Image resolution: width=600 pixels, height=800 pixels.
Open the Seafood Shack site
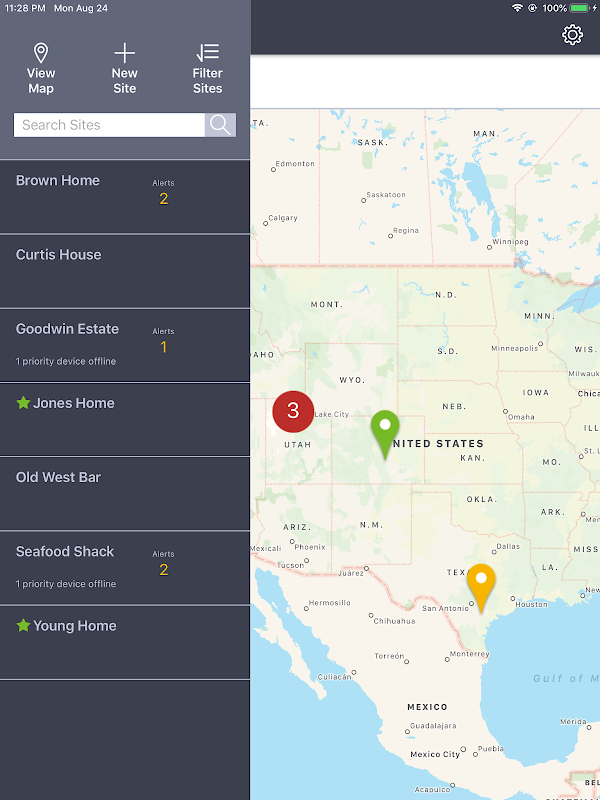point(124,568)
